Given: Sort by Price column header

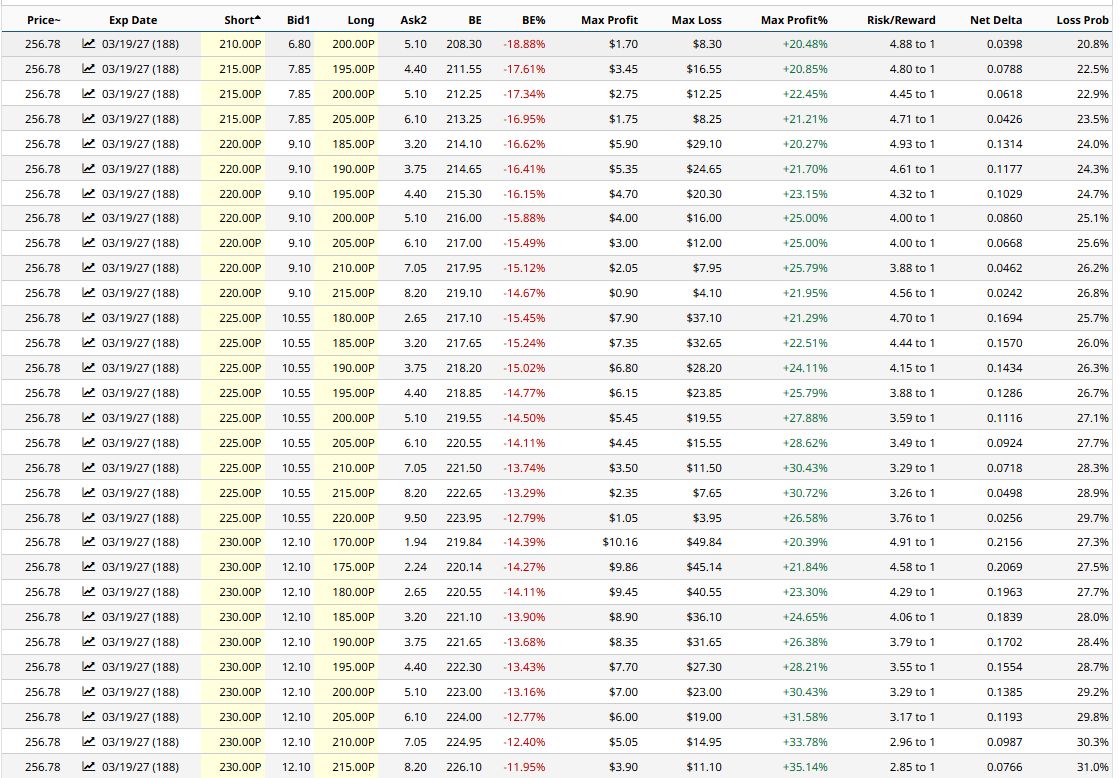Looking at the screenshot, I should point(44,20).
